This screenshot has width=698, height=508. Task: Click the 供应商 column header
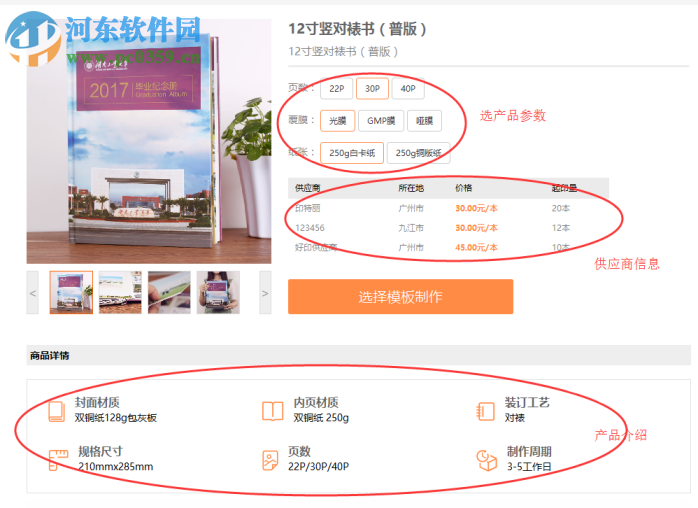coord(308,188)
